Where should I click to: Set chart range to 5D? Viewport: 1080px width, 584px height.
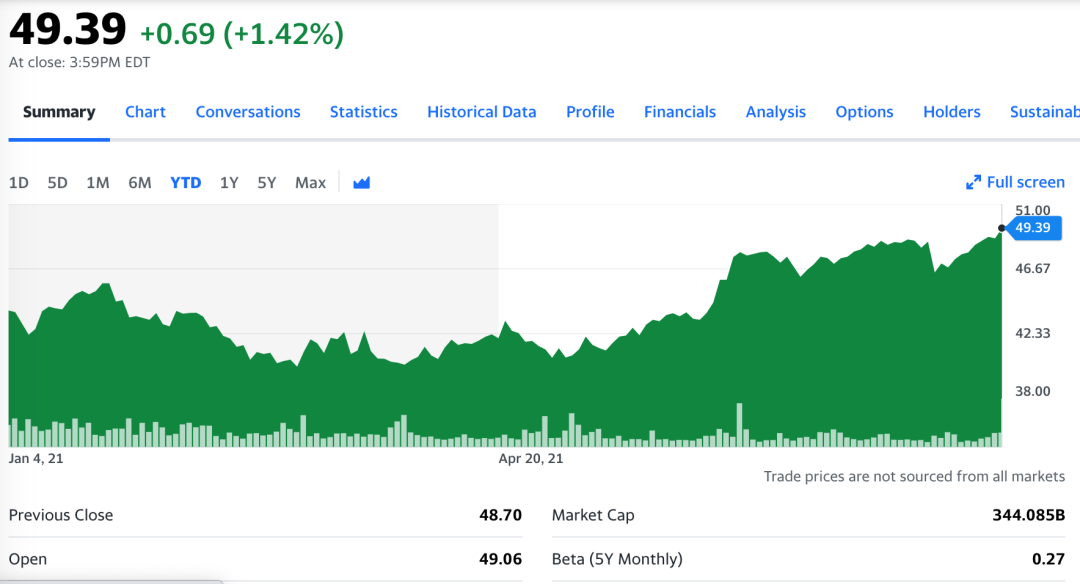click(58, 182)
